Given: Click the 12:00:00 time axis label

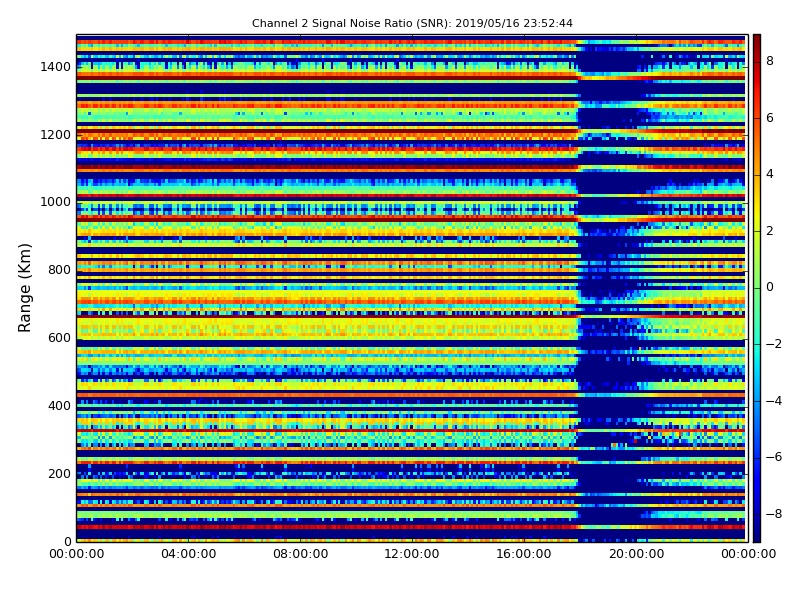Looking at the screenshot, I should (412, 554).
